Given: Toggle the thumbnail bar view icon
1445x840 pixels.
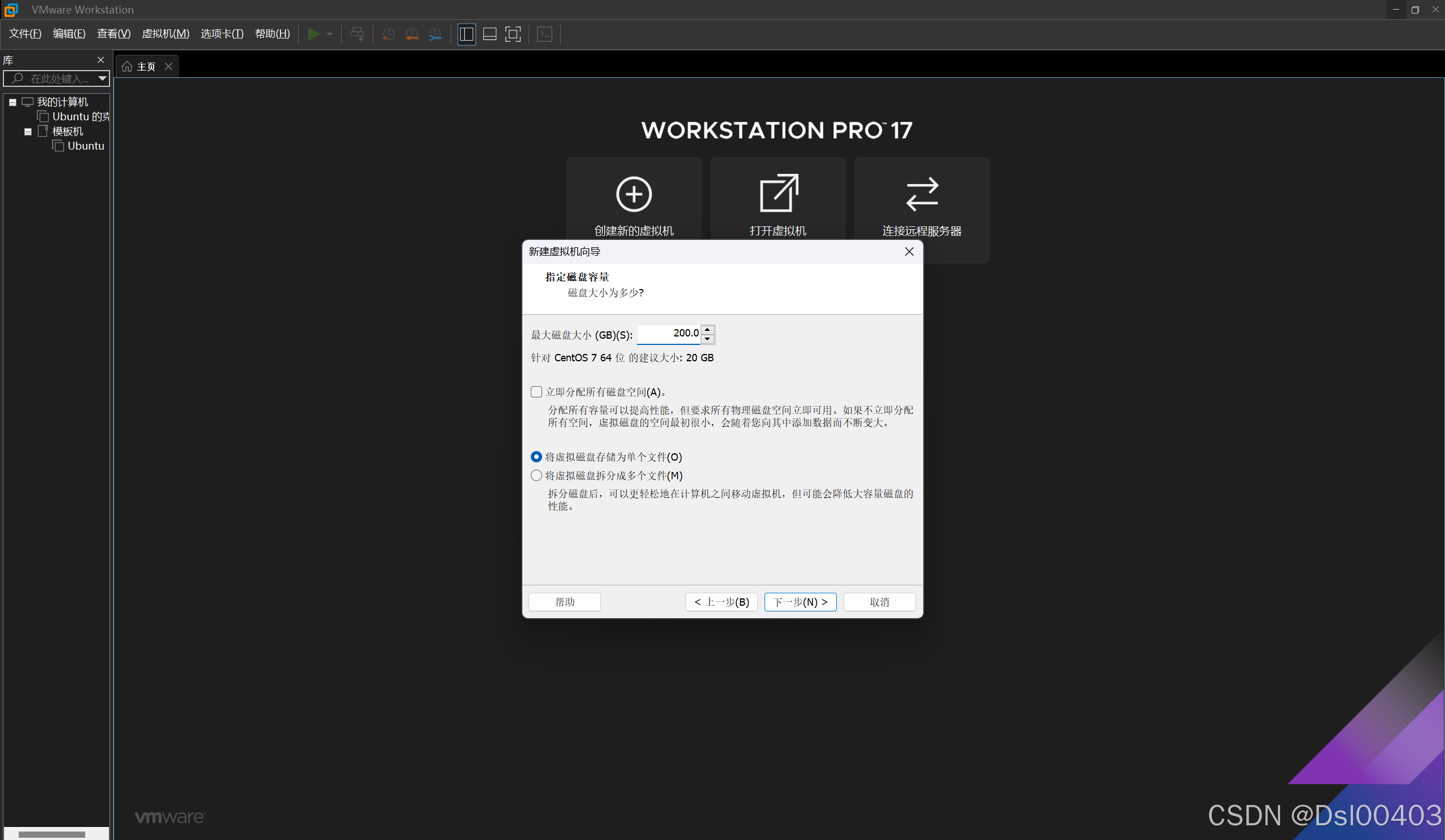Looking at the screenshot, I should coord(490,34).
